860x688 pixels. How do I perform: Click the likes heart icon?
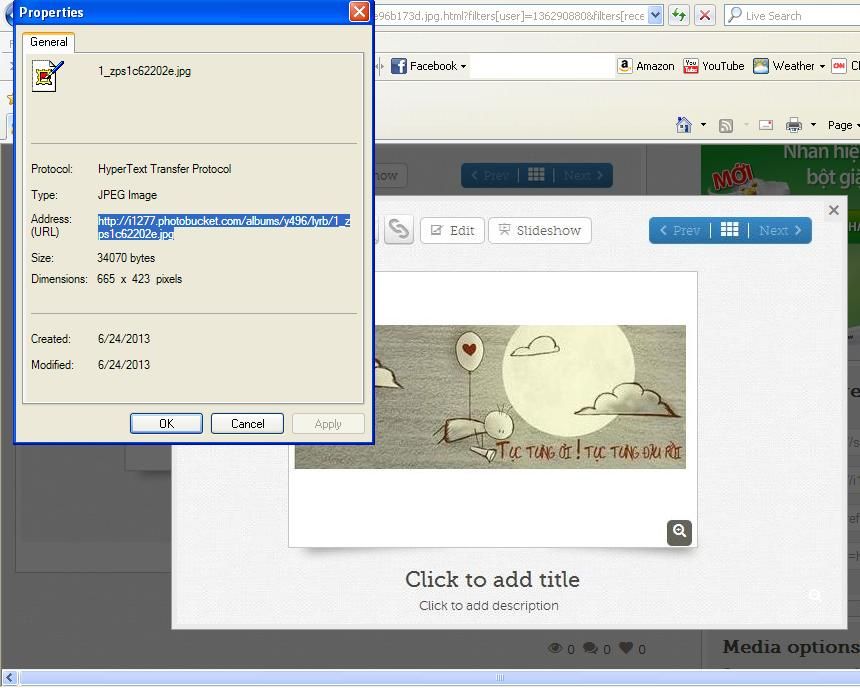tap(626, 648)
